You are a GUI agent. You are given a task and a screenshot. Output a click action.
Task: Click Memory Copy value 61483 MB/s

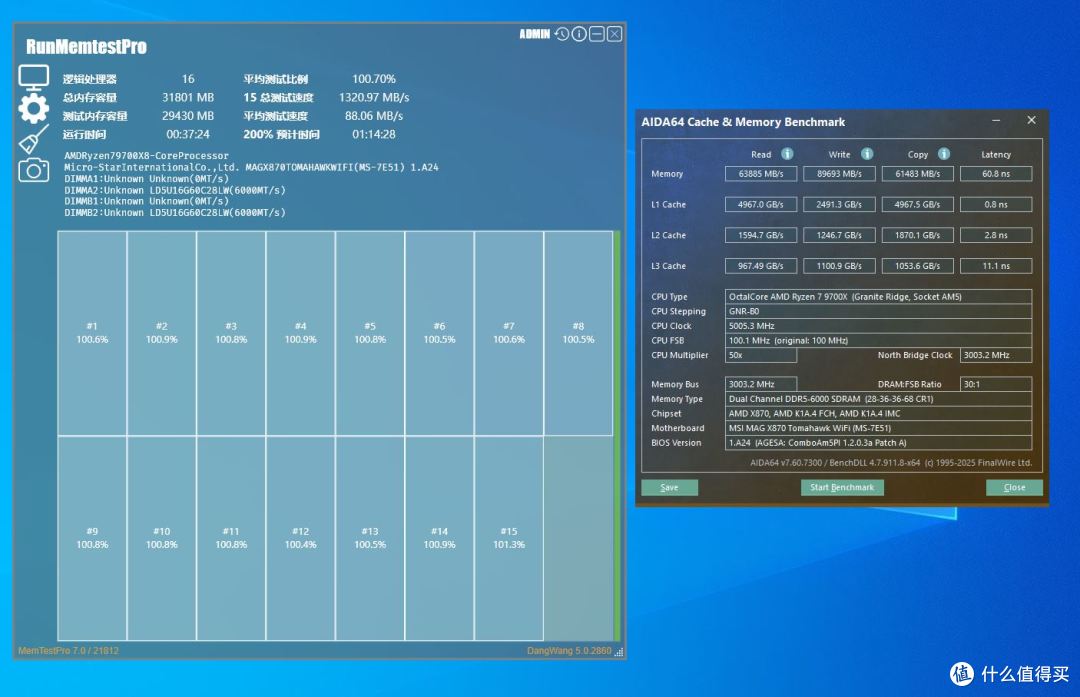(x=917, y=174)
